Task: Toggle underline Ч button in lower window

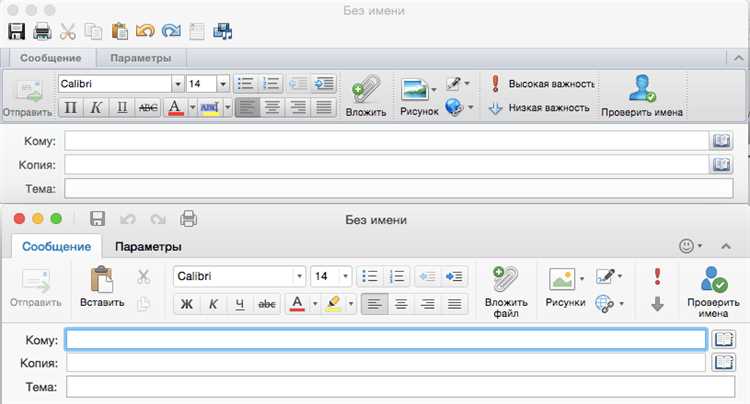Action: pos(240,304)
